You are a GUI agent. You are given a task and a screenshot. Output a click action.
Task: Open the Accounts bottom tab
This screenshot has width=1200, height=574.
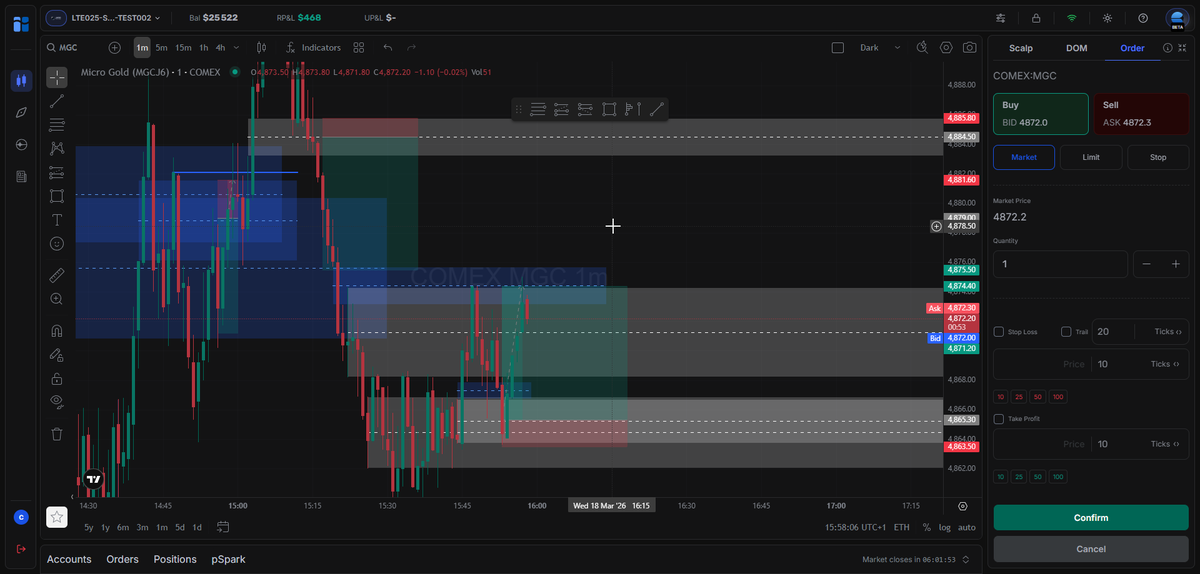(69, 559)
